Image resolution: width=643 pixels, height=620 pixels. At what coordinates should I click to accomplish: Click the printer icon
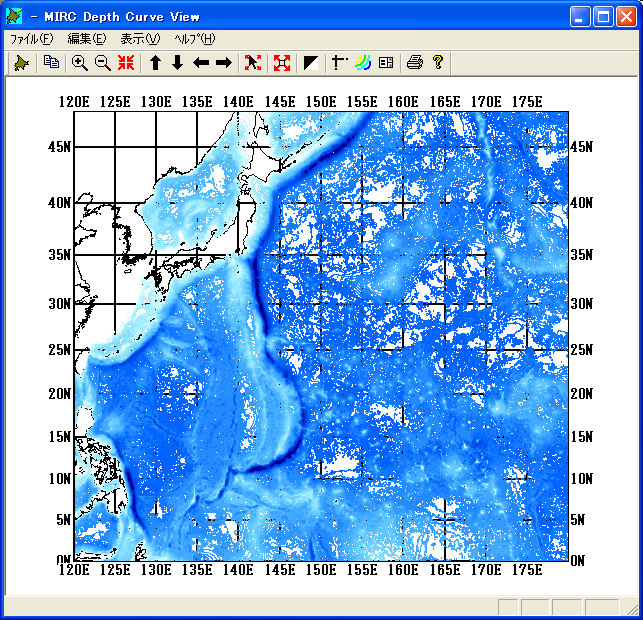coord(415,63)
